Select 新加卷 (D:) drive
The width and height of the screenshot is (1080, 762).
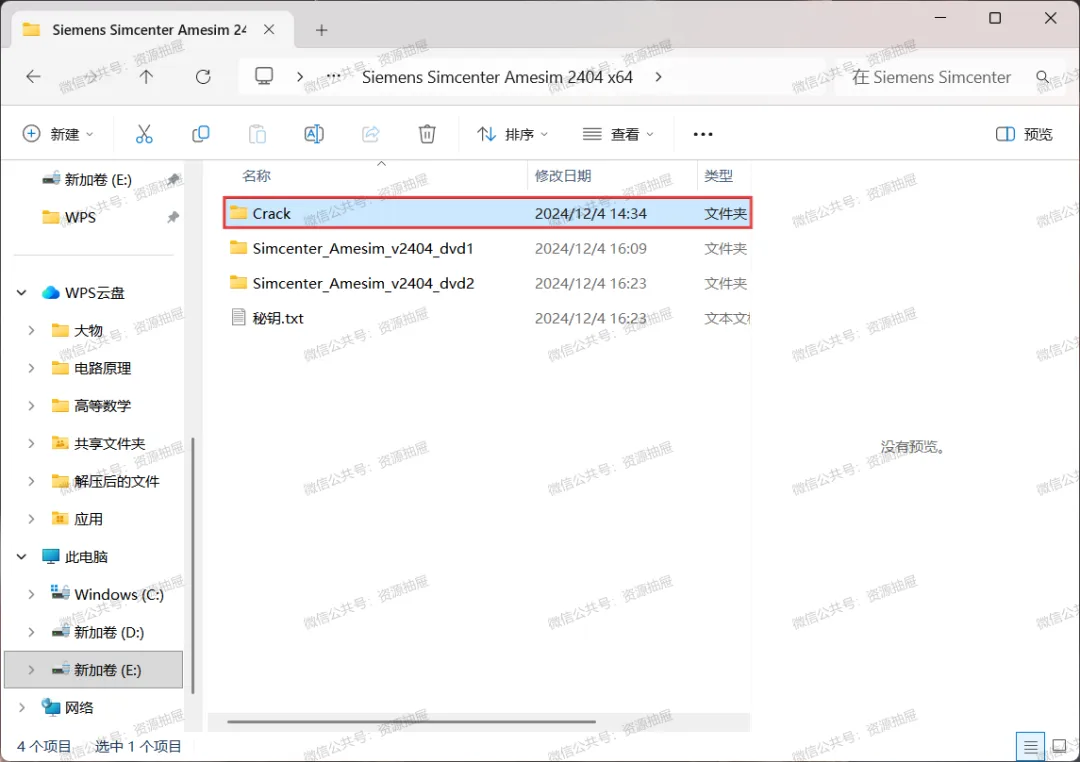(x=109, y=632)
